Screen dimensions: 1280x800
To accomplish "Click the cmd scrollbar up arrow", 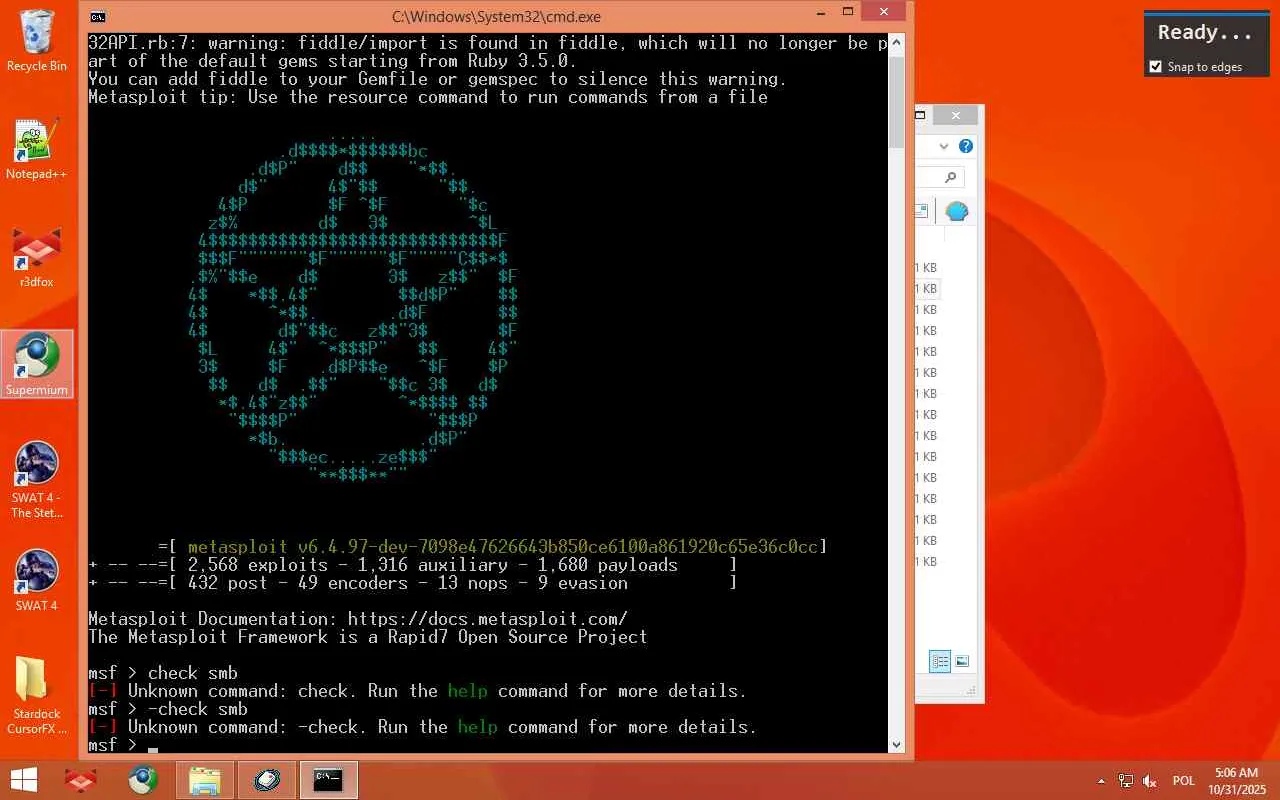I will [x=897, y=41].
